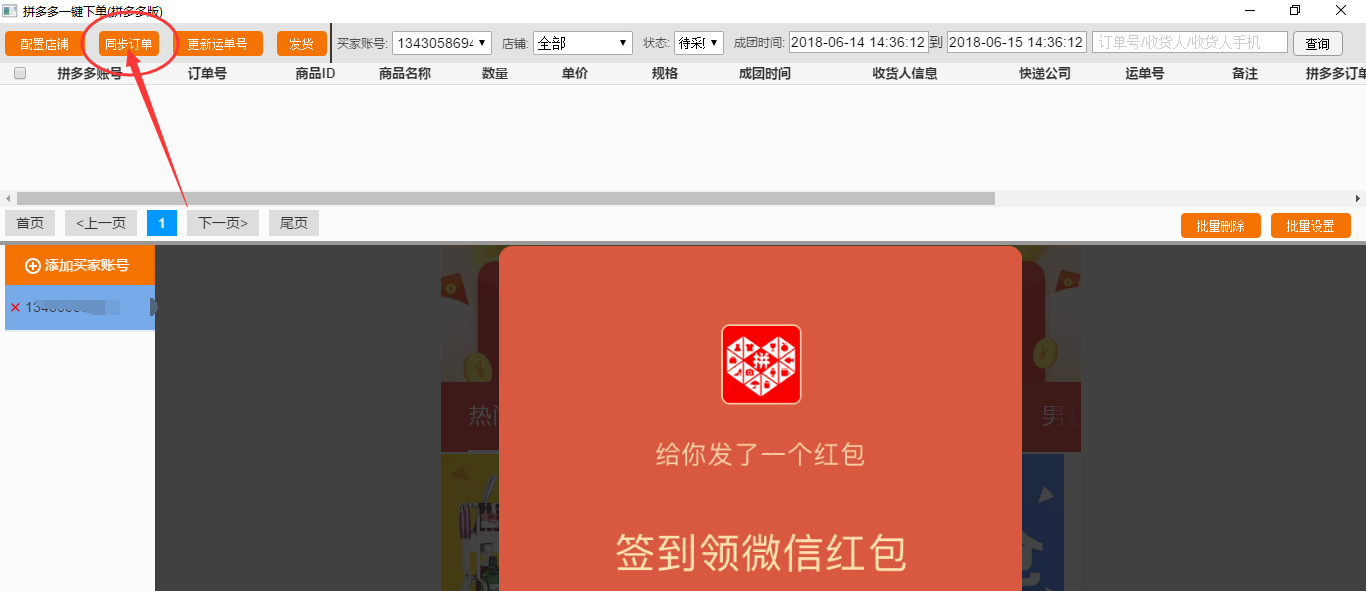Click the start date field for 成团时间
The width and height of the screenshot is (1366, 591).
(859, 43)
